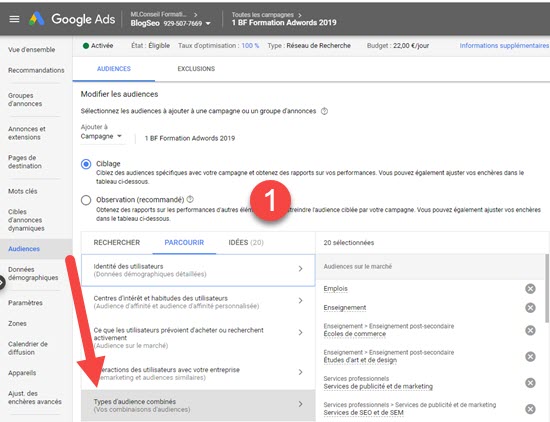Remove the Emplois audience
Screen dimensions: 550x422
[530, 289]
